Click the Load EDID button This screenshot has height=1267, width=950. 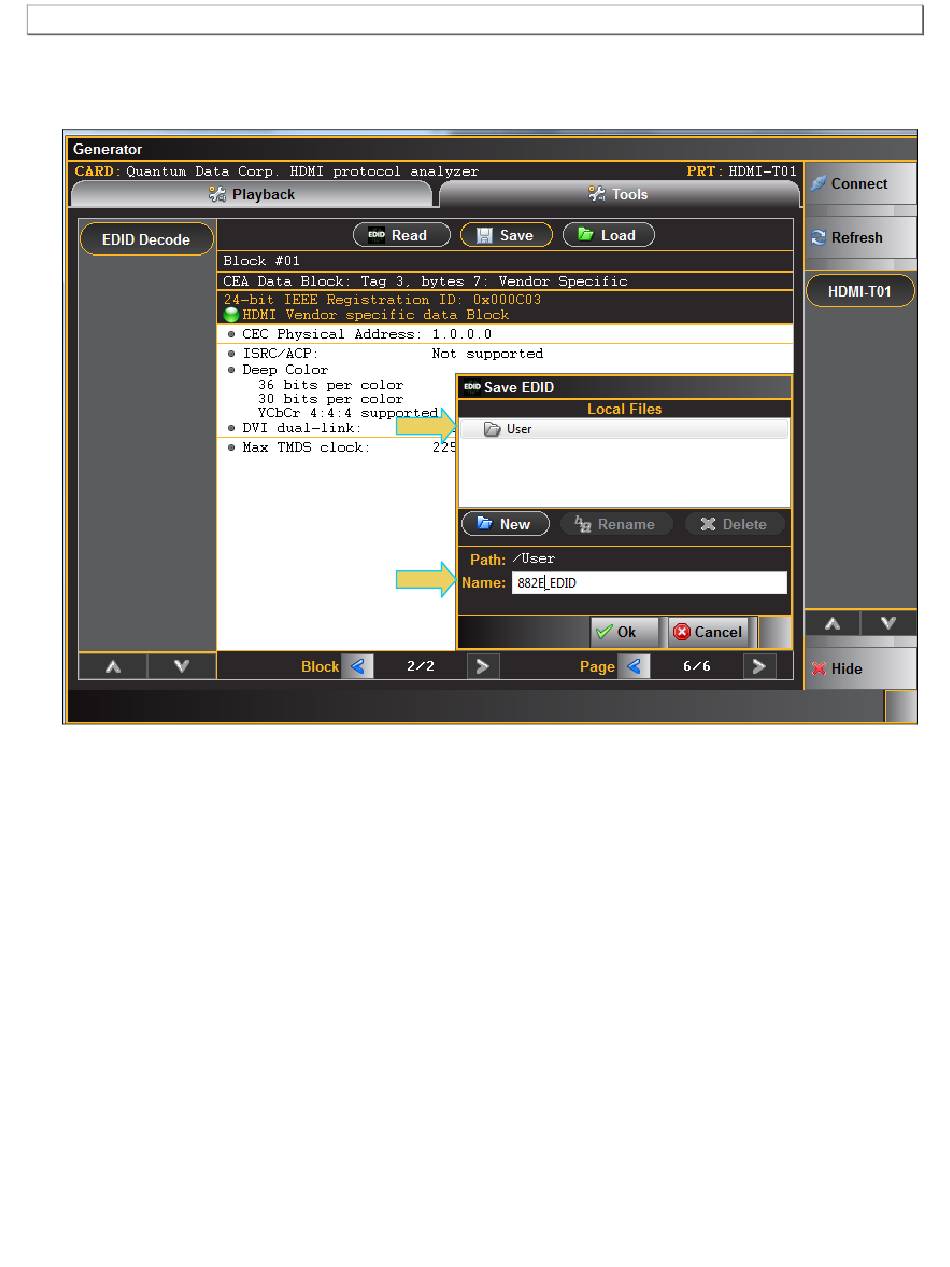point(609,235)
